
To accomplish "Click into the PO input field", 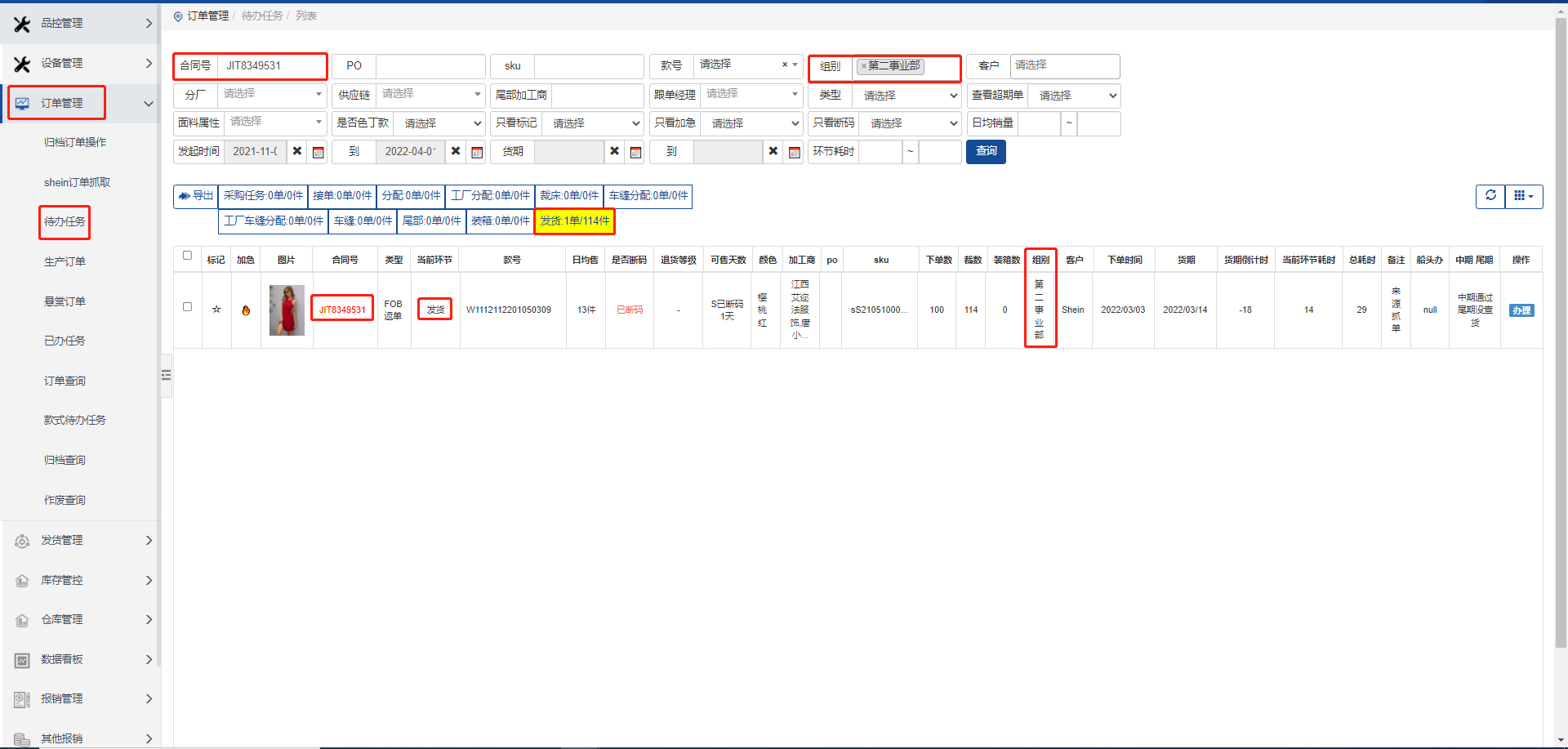I will coord(430,66).
